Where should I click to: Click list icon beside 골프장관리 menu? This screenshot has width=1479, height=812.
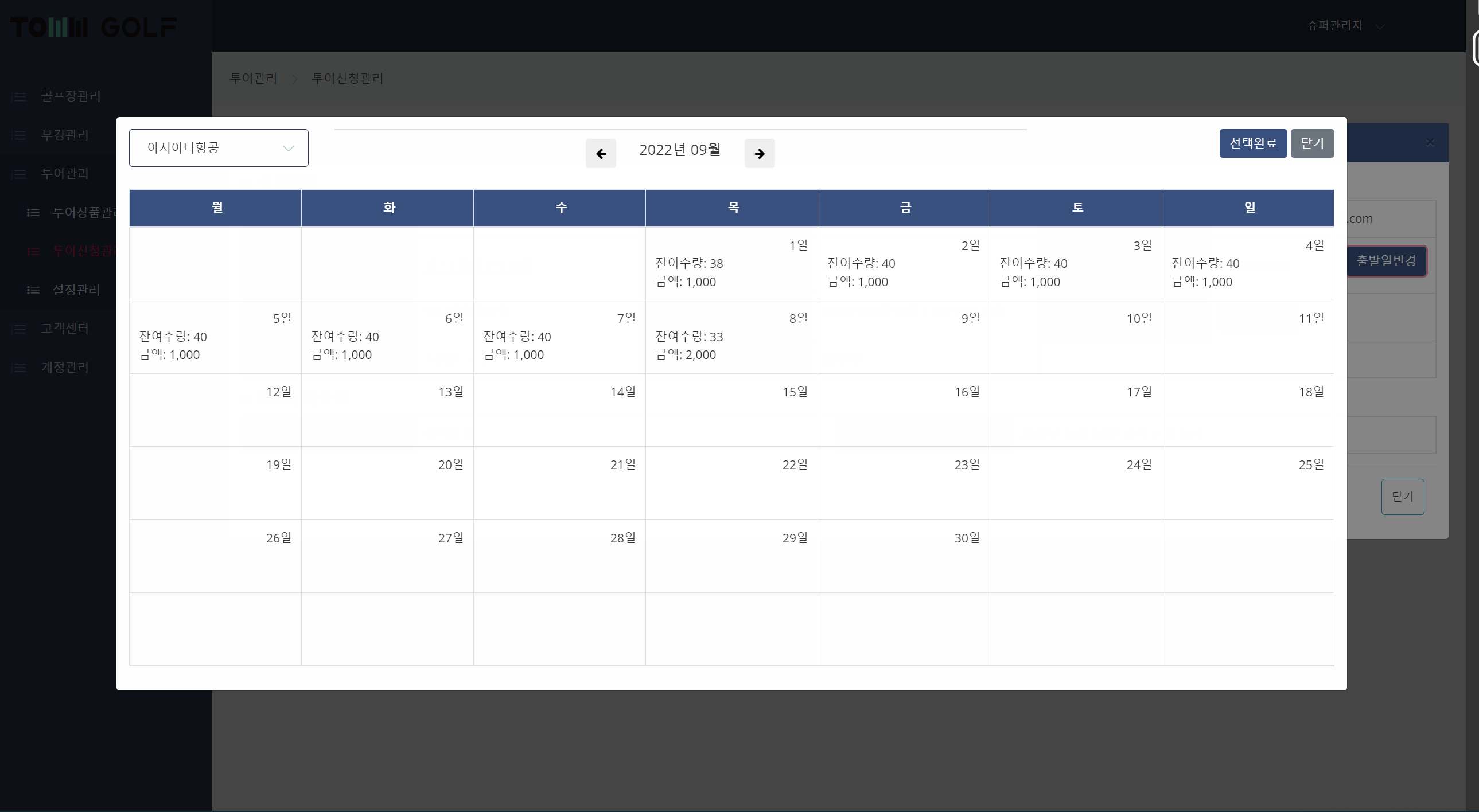click(x=20, y=96)
